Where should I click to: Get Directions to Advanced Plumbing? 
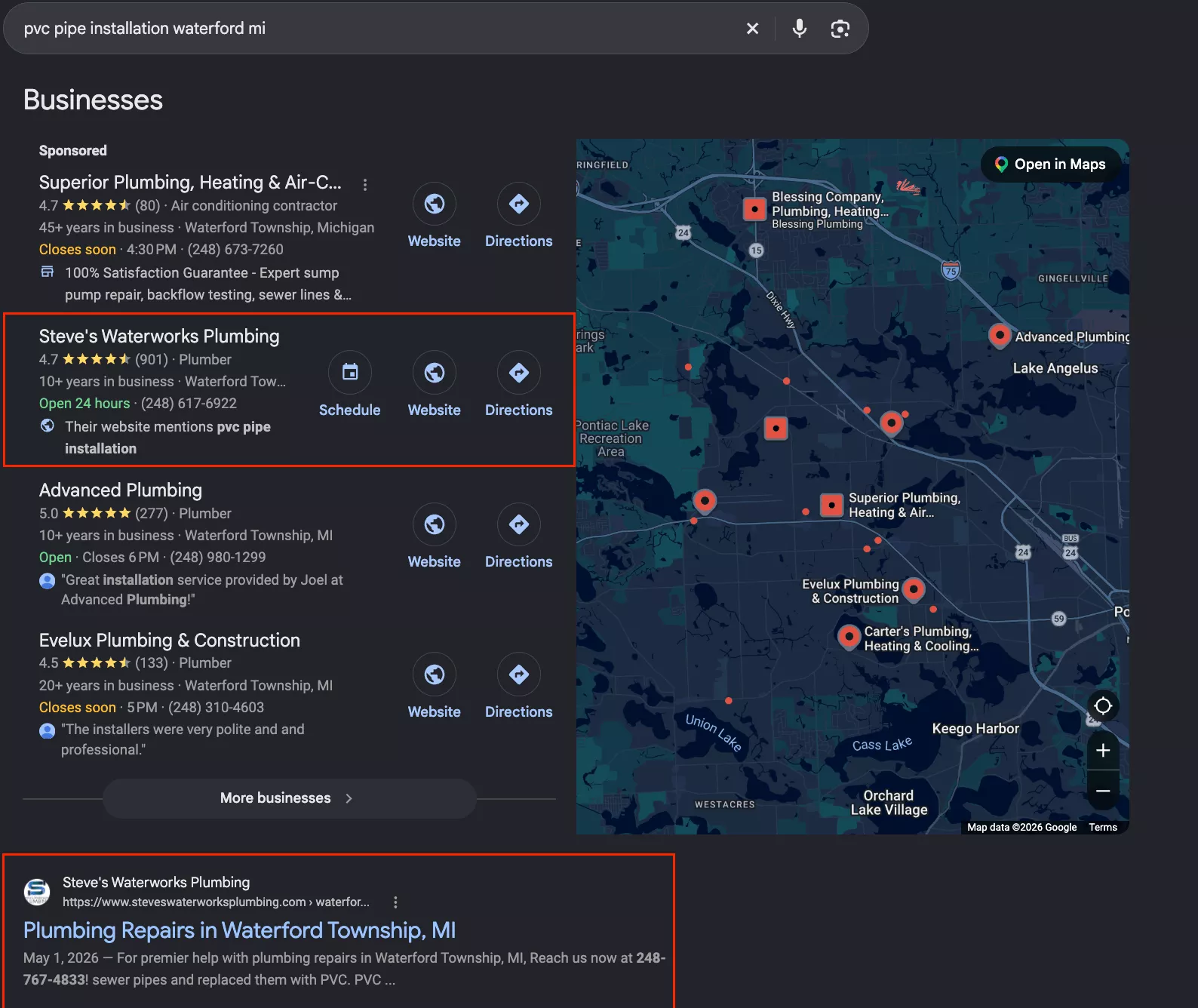pos(519,524)
